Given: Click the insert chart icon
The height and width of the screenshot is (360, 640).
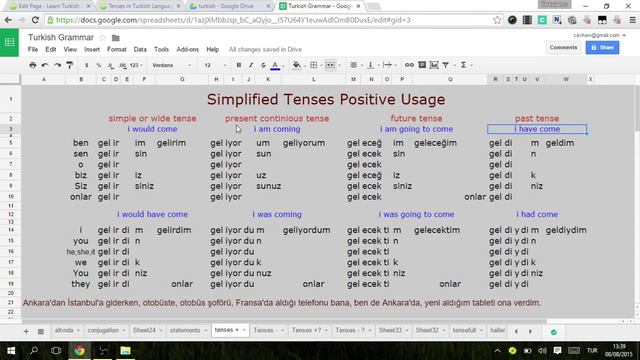Looking at the screenshot, I should tap(434, 65).
